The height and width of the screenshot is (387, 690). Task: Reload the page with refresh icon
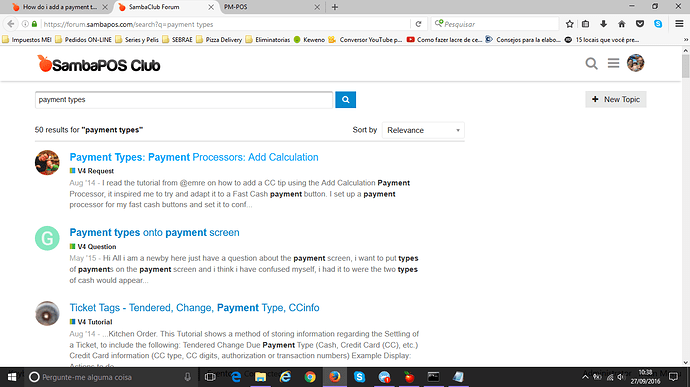pyautogui.click(x=418, y=24)
